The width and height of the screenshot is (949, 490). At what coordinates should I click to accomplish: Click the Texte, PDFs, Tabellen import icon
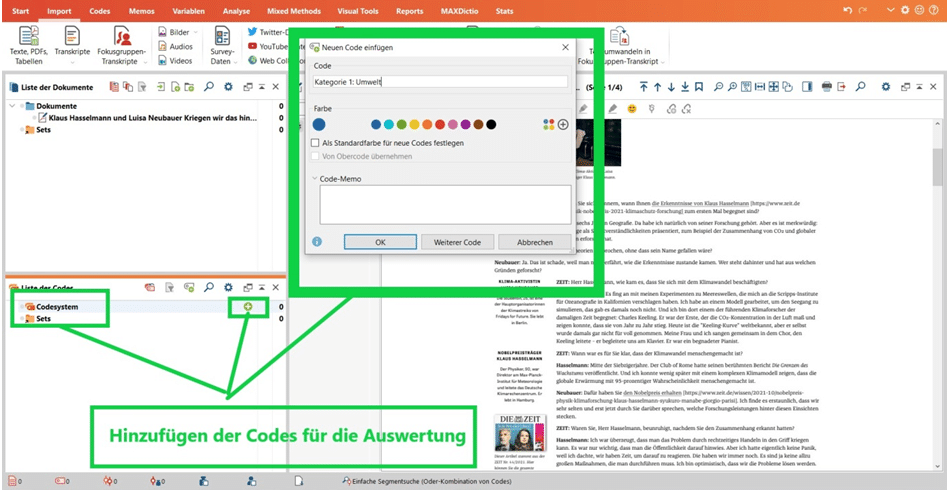[28, 35]
